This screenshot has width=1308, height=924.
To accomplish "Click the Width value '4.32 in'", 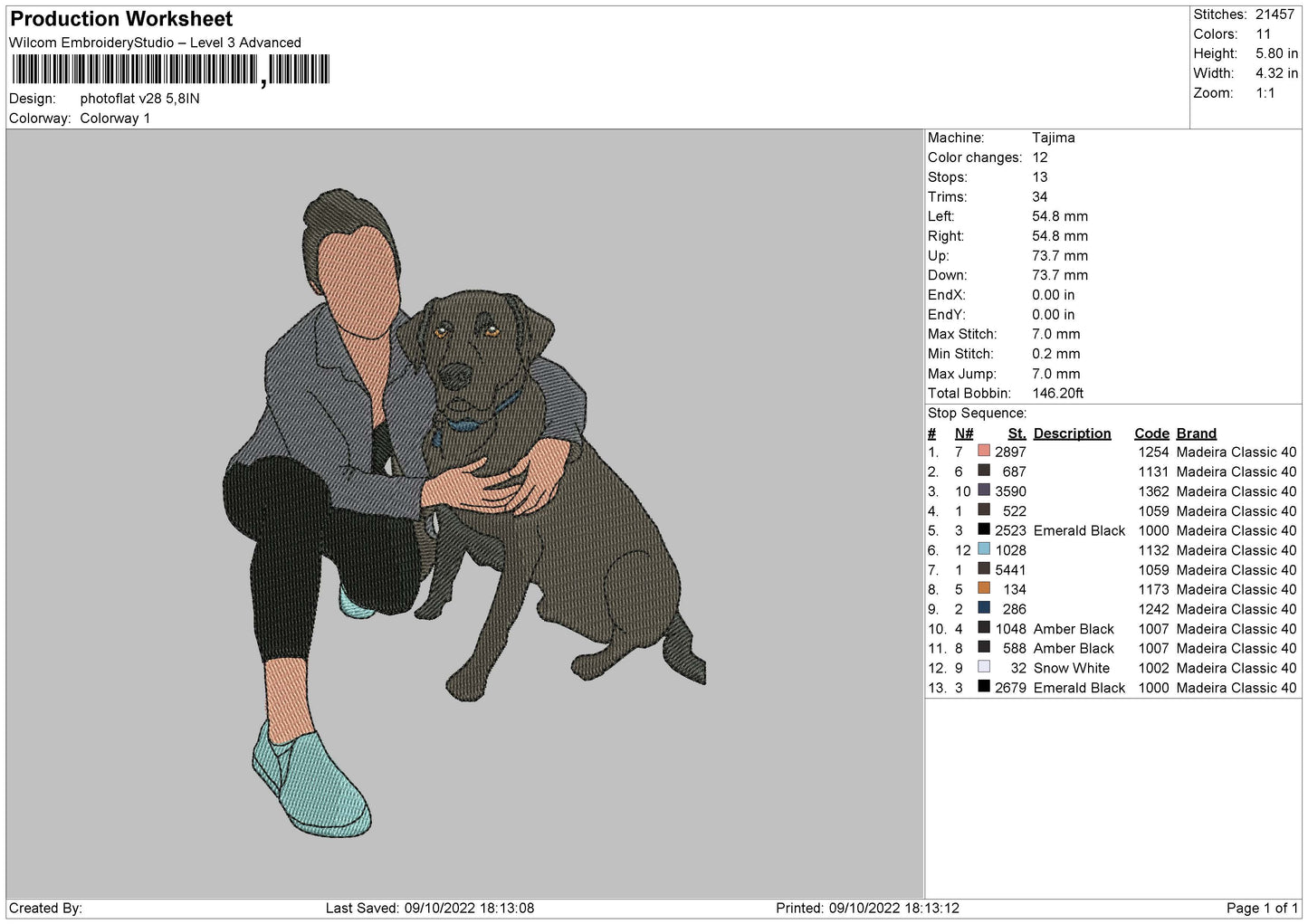I will (1276, 73).
